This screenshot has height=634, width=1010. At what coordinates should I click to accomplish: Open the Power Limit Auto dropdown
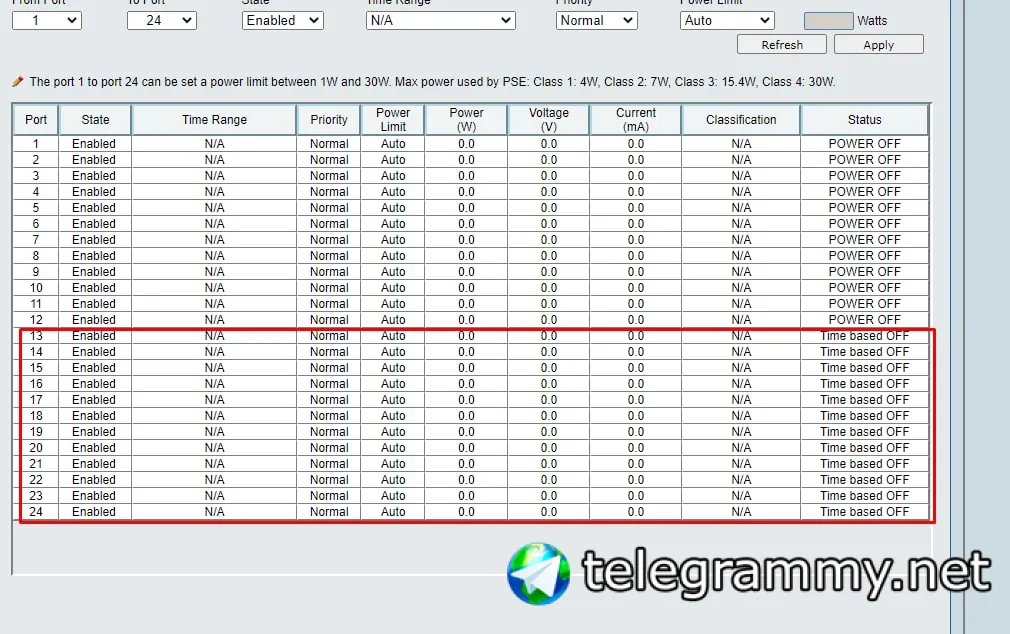(727, 21)
